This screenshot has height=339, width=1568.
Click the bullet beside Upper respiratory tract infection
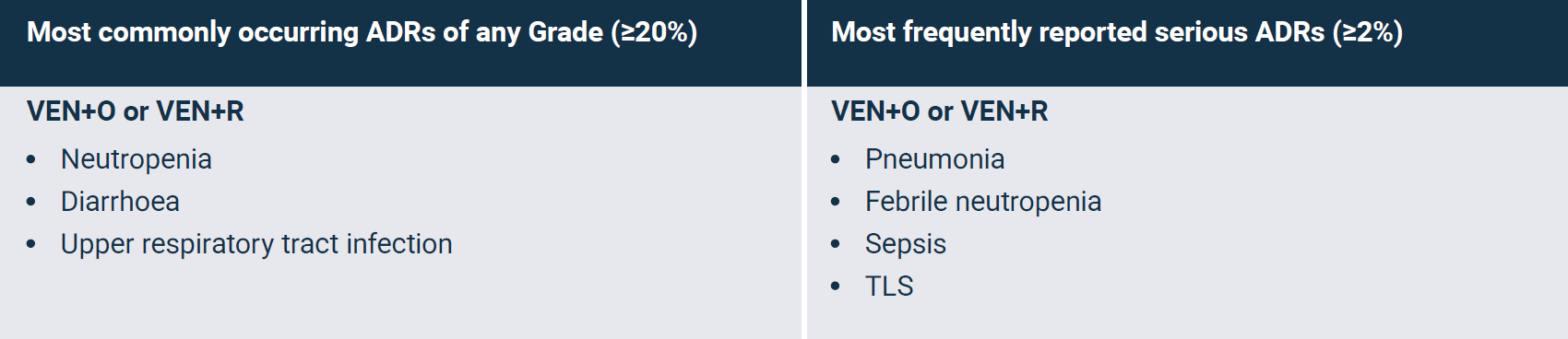tap(31, 245)
